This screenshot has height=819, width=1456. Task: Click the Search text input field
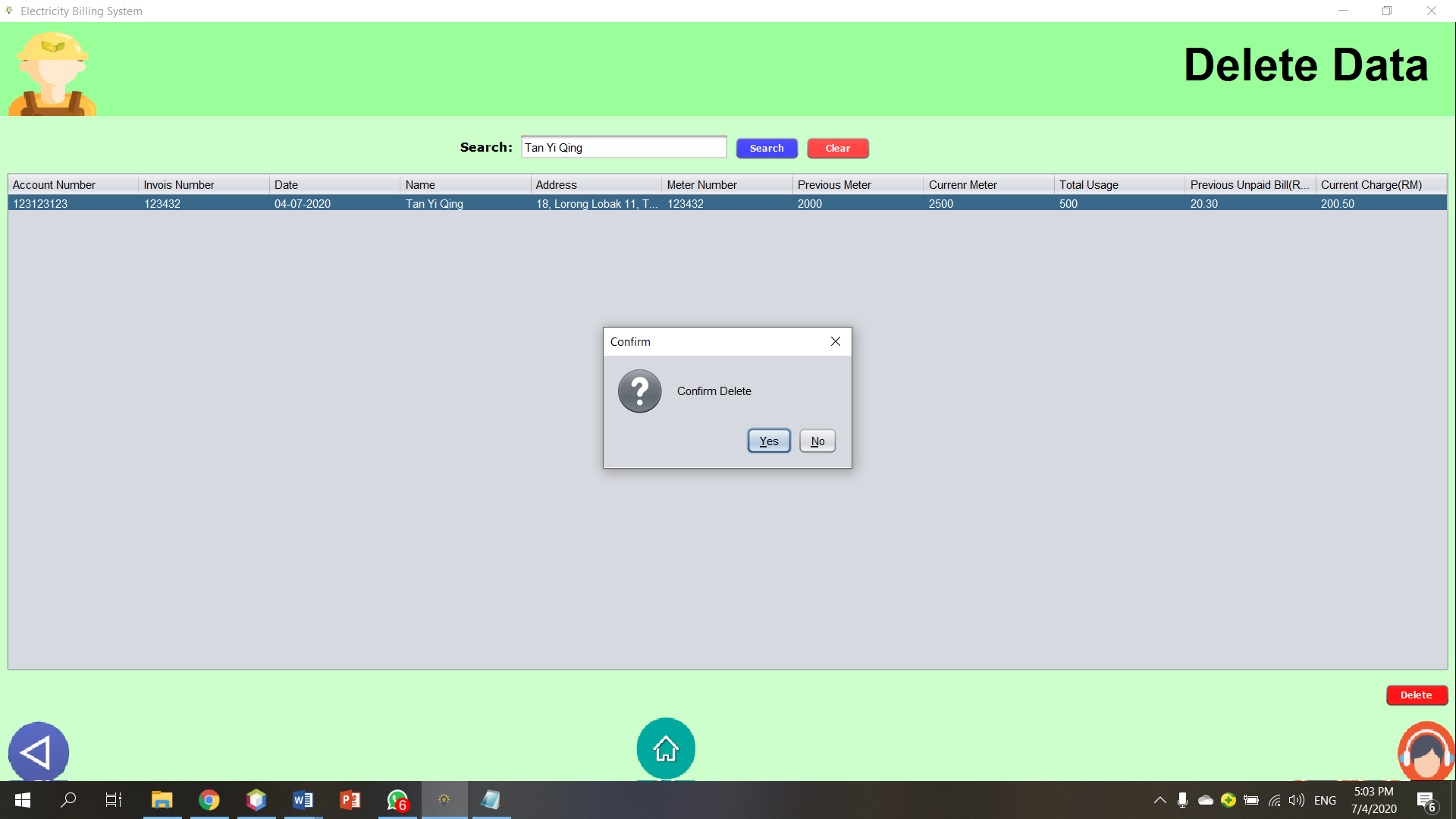[623, 148]
